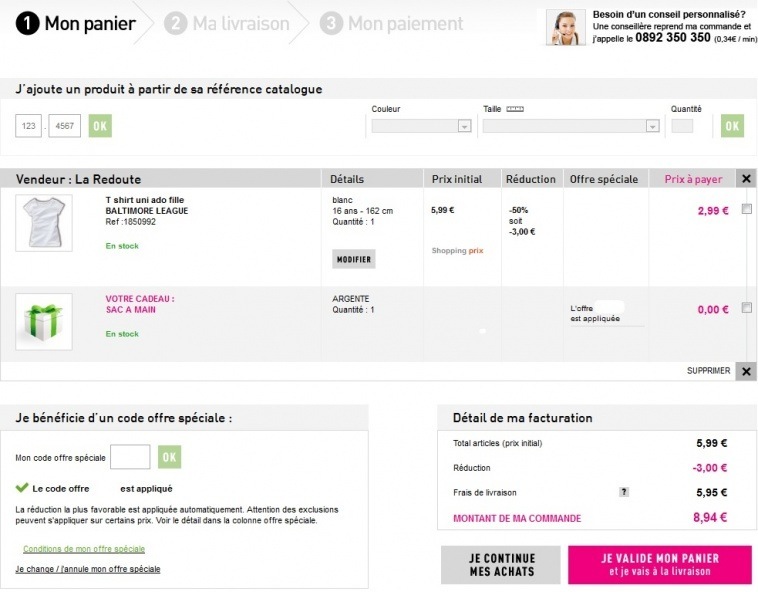
Task: Go to step 3 Mon paiement
Action: (x=392, y=23)
